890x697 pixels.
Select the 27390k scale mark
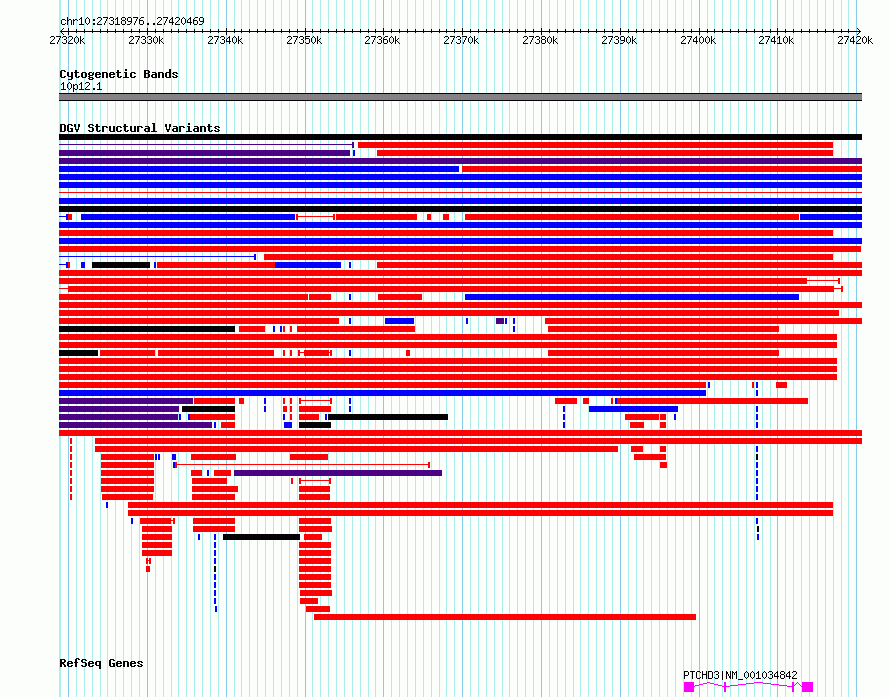(x=619, y=40)
